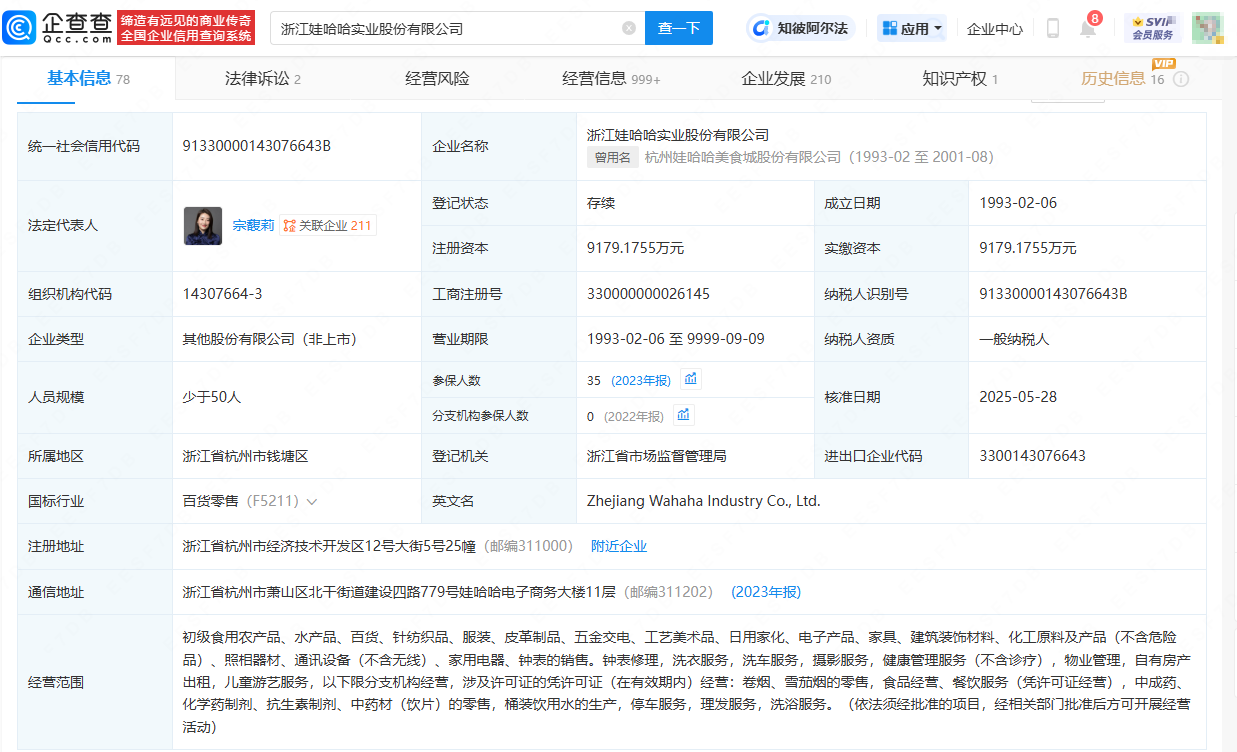Select the 登记机关 value 浙江省市场监督管理局
This screenshot has width=1237, height=752.
click(657, 456)
